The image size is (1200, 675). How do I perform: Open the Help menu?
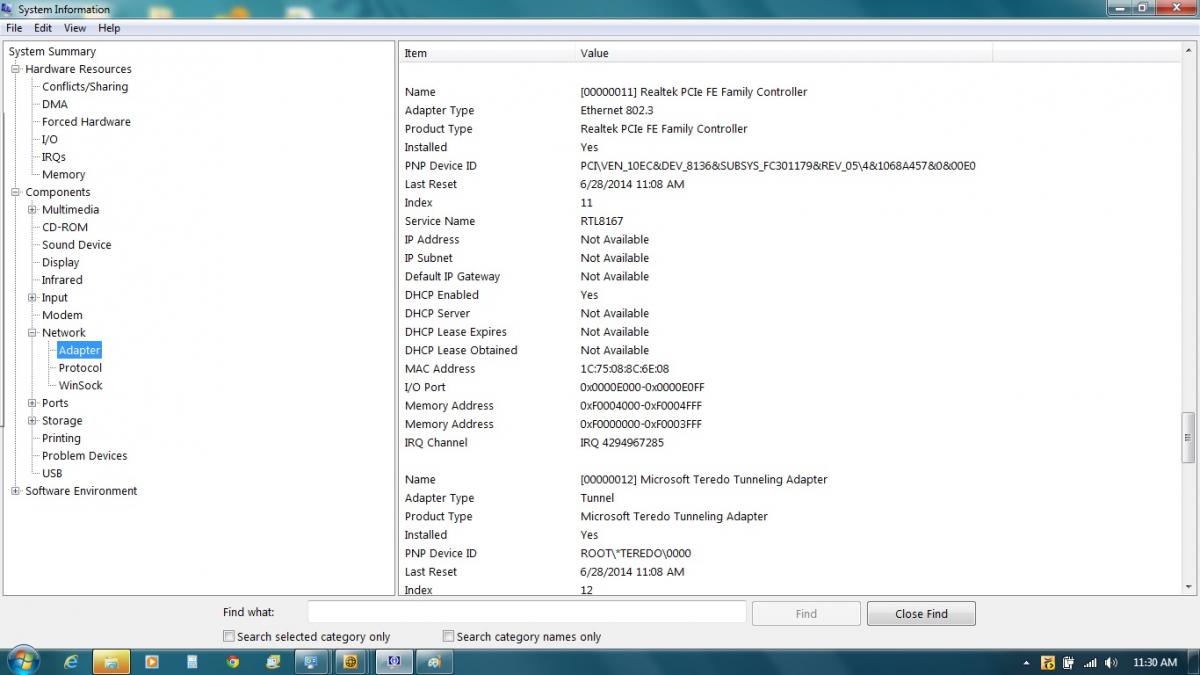click(109, 28)
